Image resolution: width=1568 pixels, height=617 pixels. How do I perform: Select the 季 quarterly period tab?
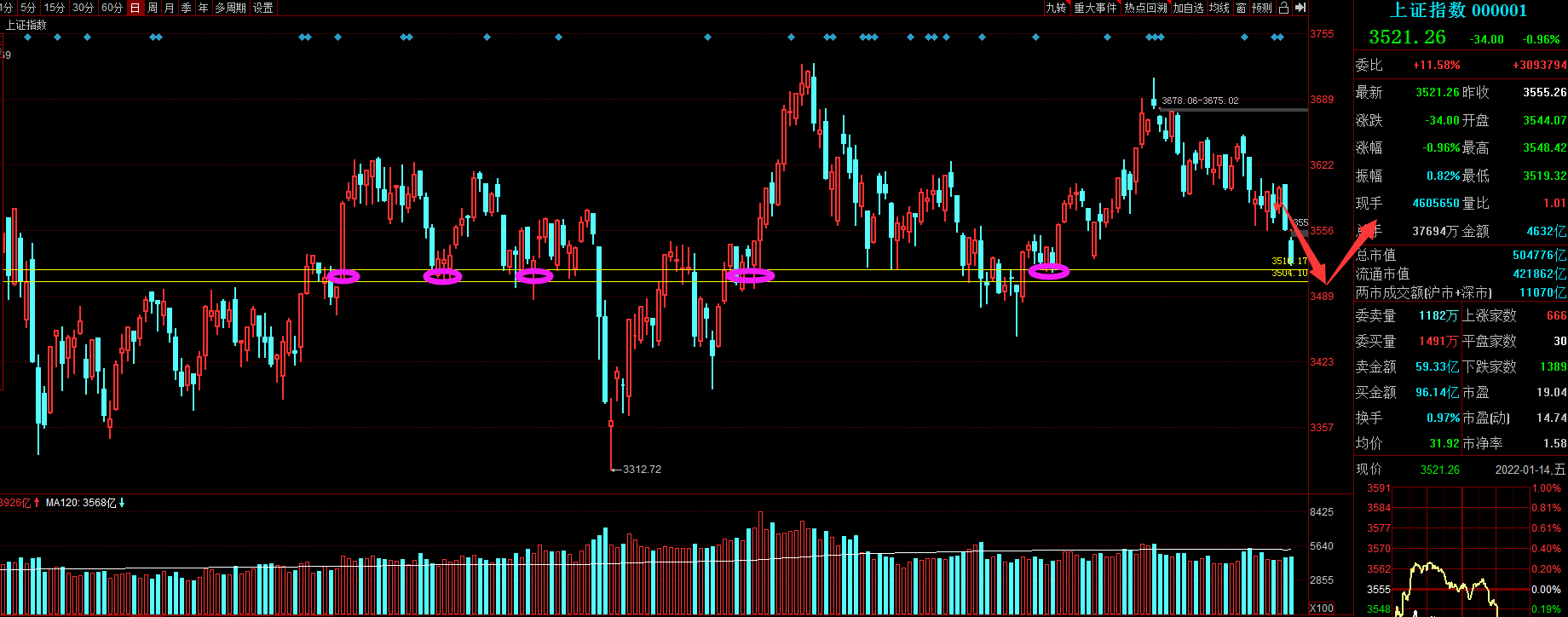186,8
